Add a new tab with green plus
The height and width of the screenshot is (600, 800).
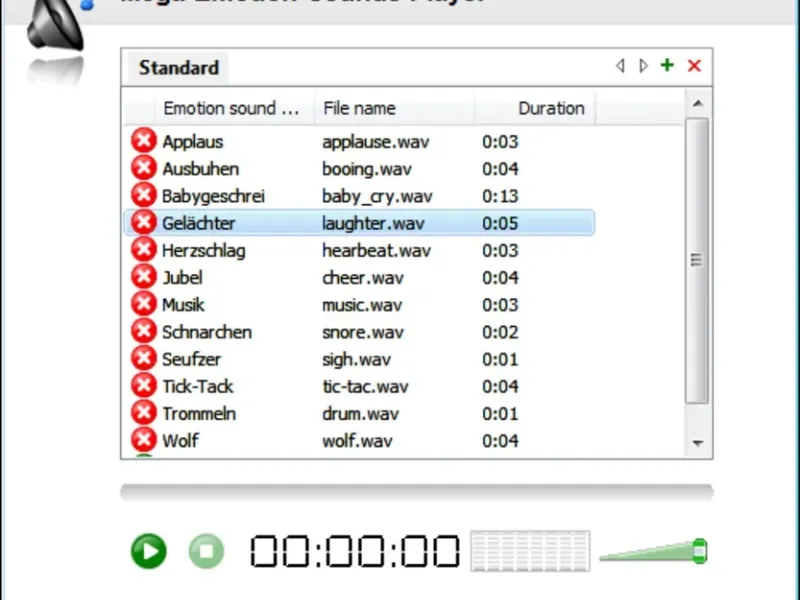pos(667,65)
